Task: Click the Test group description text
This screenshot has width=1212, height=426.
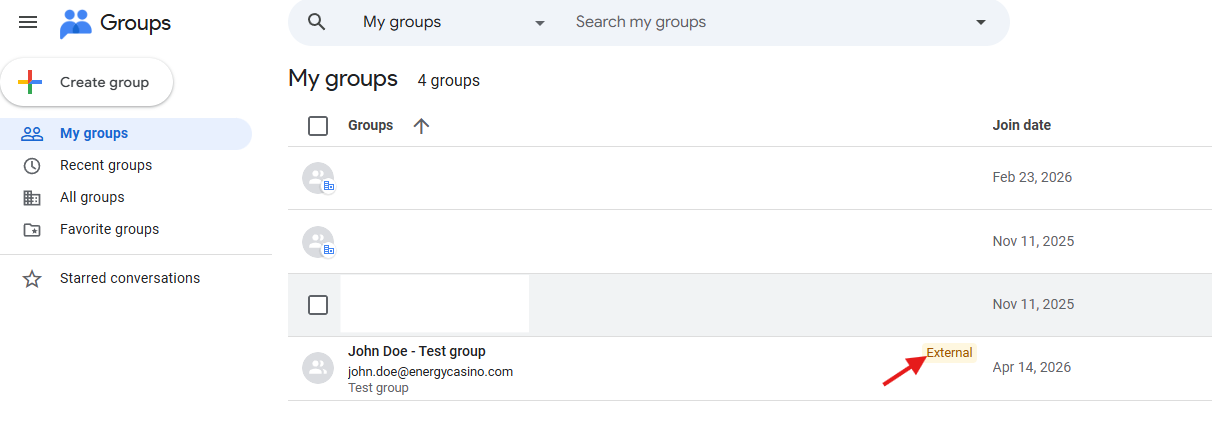Action: pyautogui.click(x=378, y=388)
